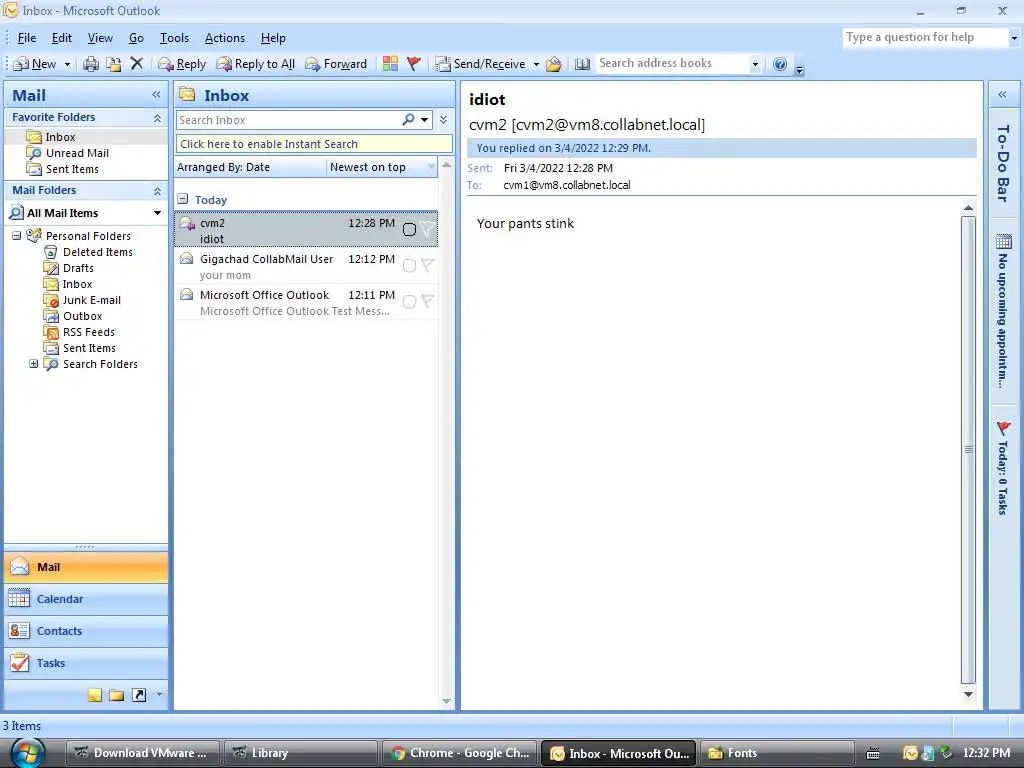Viewport: 1024px width, 768px height.
Task: Toggle follow-up flag on cvm2 message
Action: (x=428, y=229)
